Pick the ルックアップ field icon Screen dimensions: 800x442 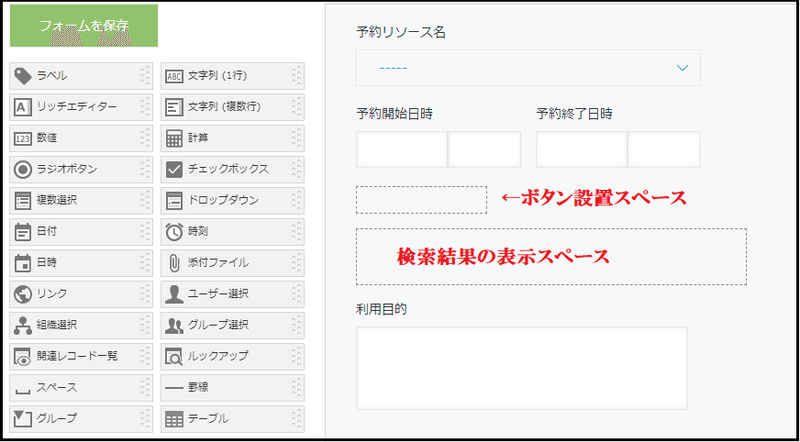(x=174, y=356)
